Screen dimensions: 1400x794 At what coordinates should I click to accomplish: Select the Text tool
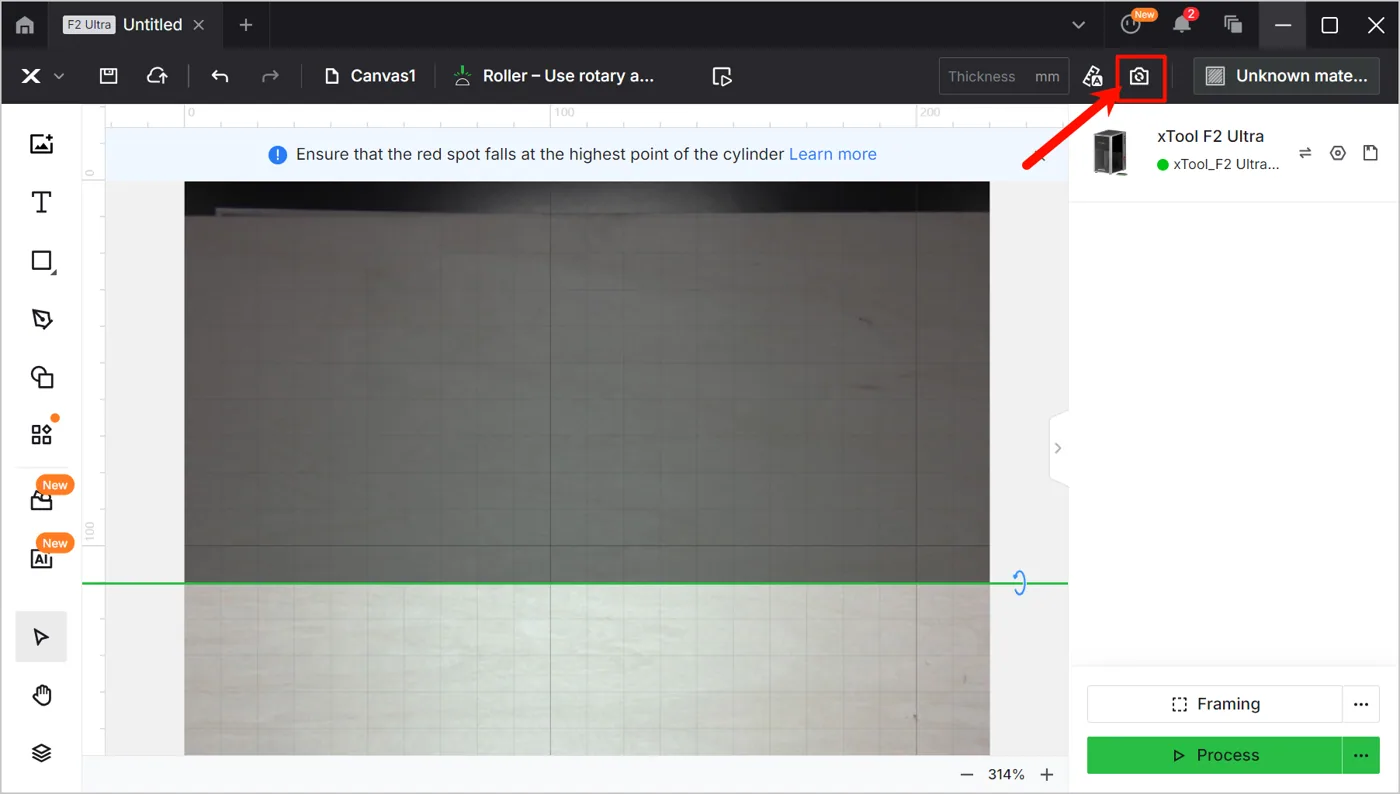coord(41,203)
